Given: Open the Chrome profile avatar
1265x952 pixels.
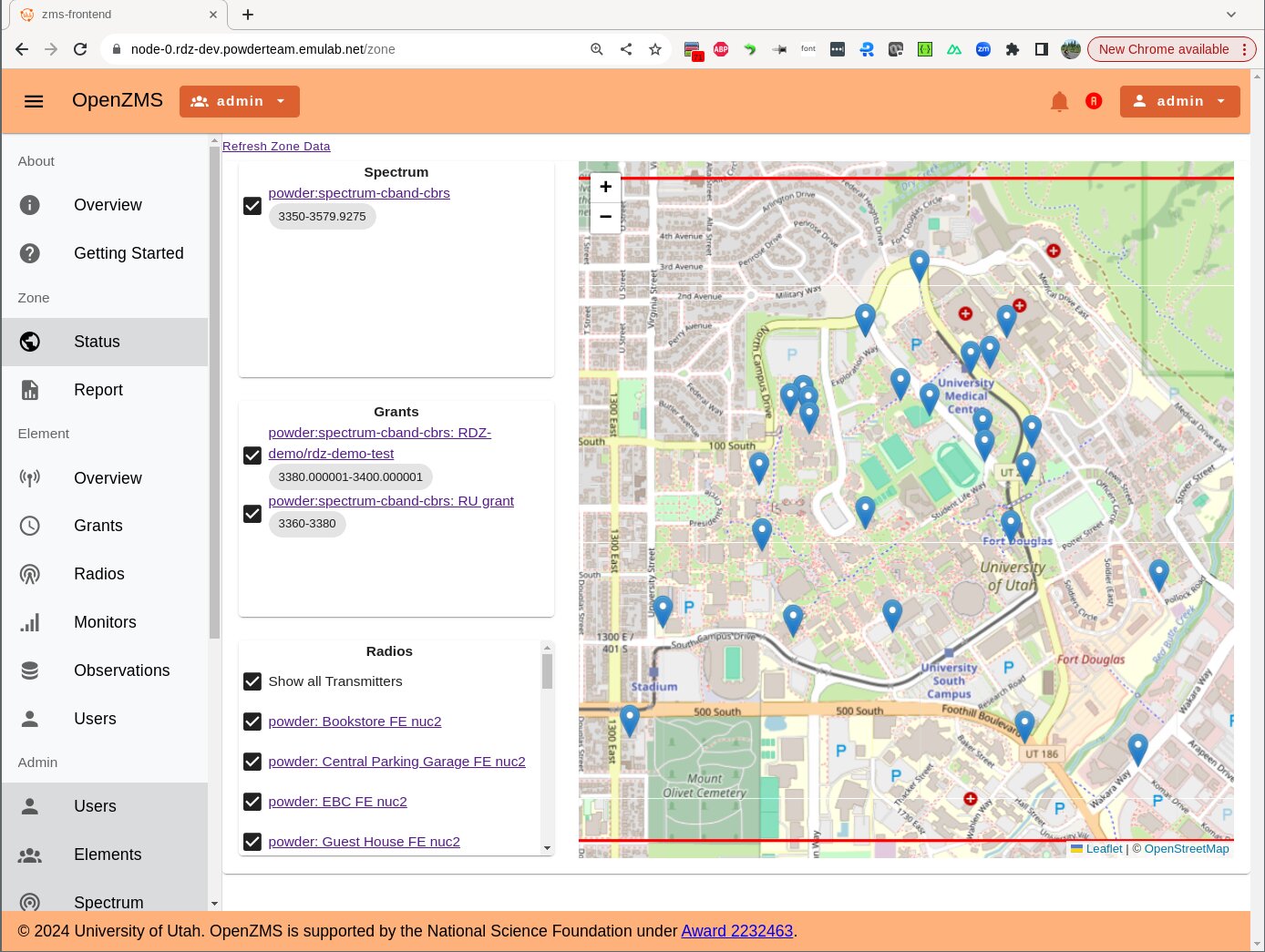Looking at the screenshot, I should coord(1071,49).
